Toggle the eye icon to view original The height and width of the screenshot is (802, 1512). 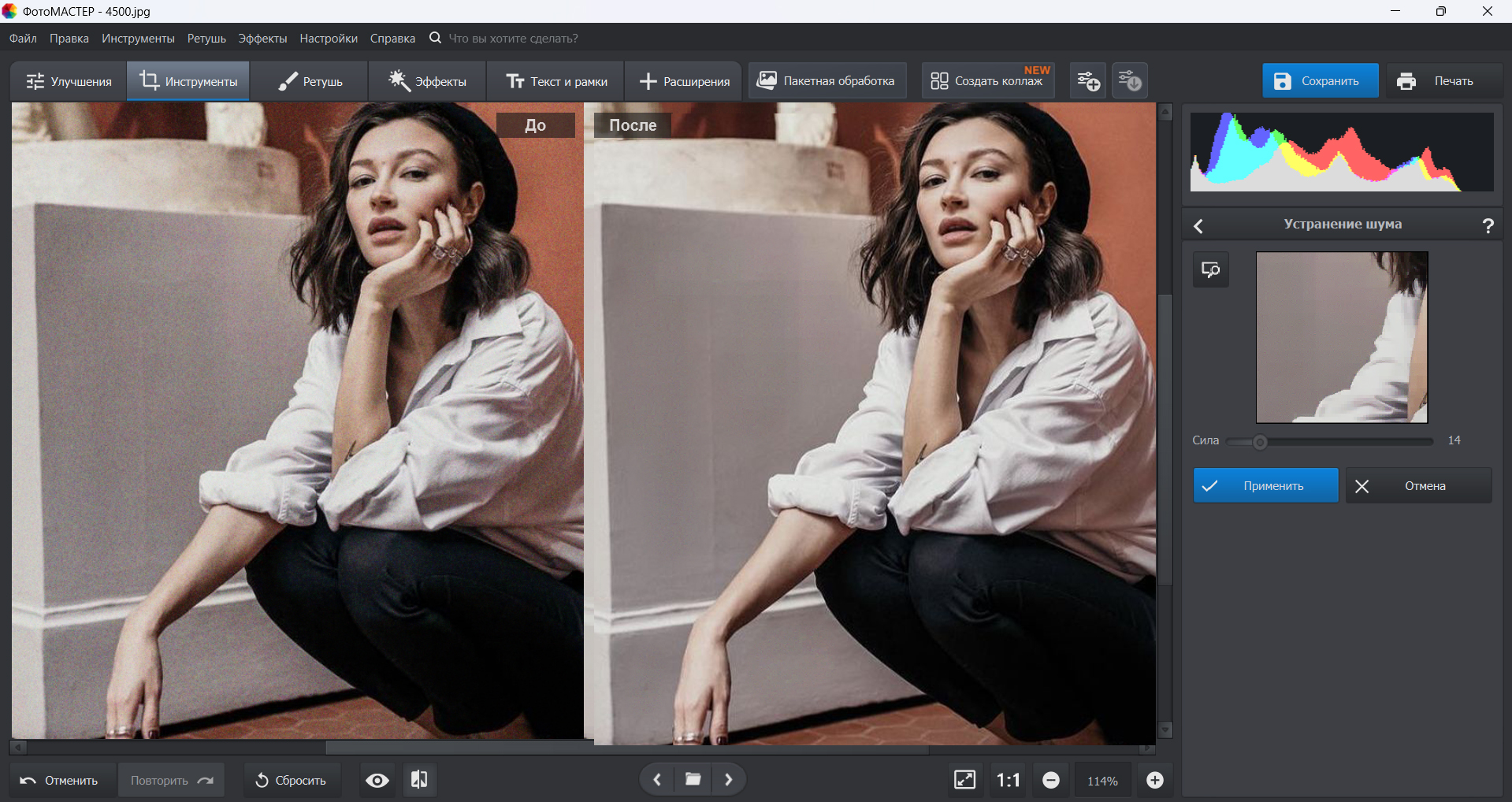[377, 780]
